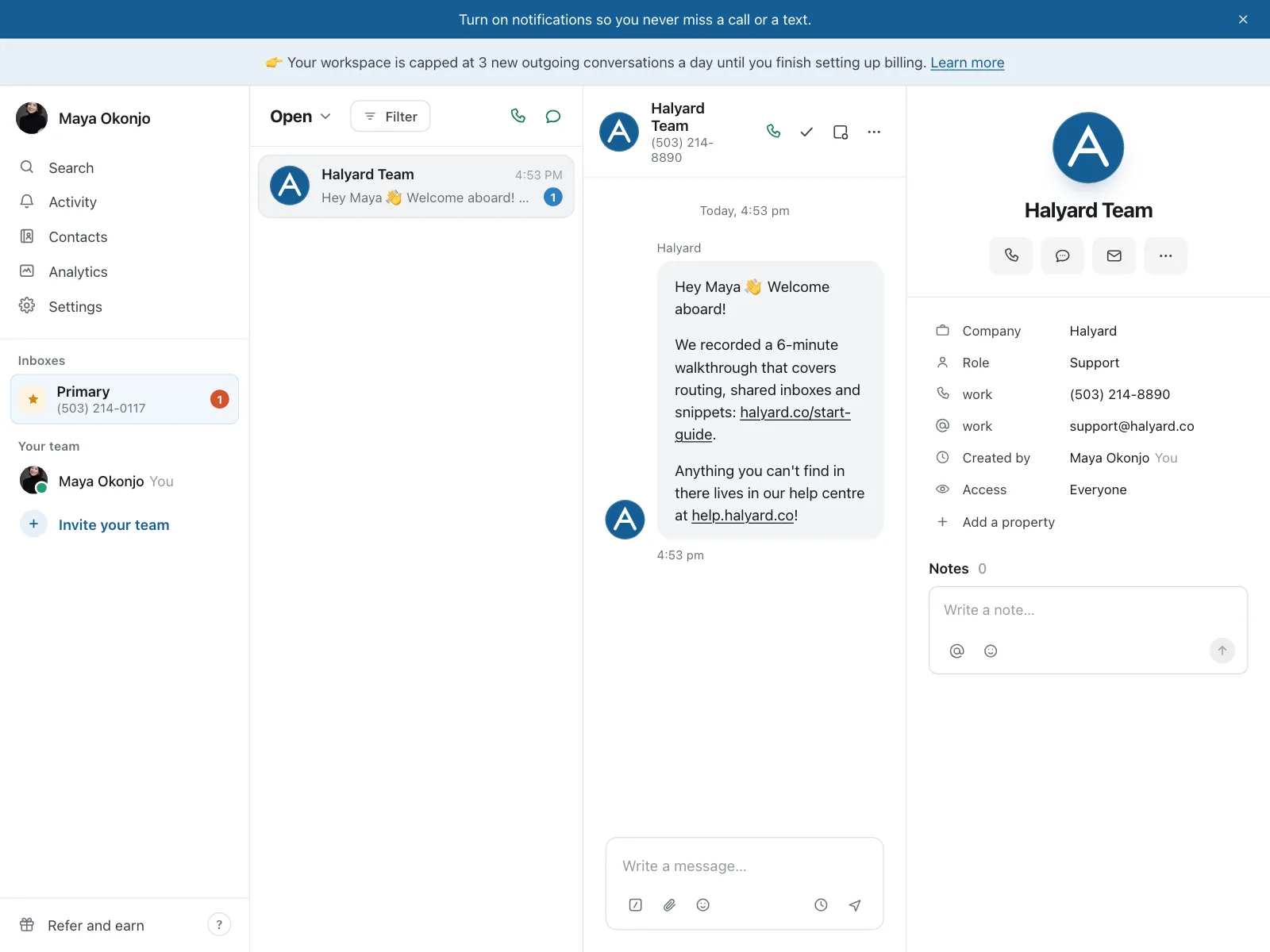Click the Primary inbox star icon
The width and height of the screenshot is (1270, 952).
pos(33,399)
